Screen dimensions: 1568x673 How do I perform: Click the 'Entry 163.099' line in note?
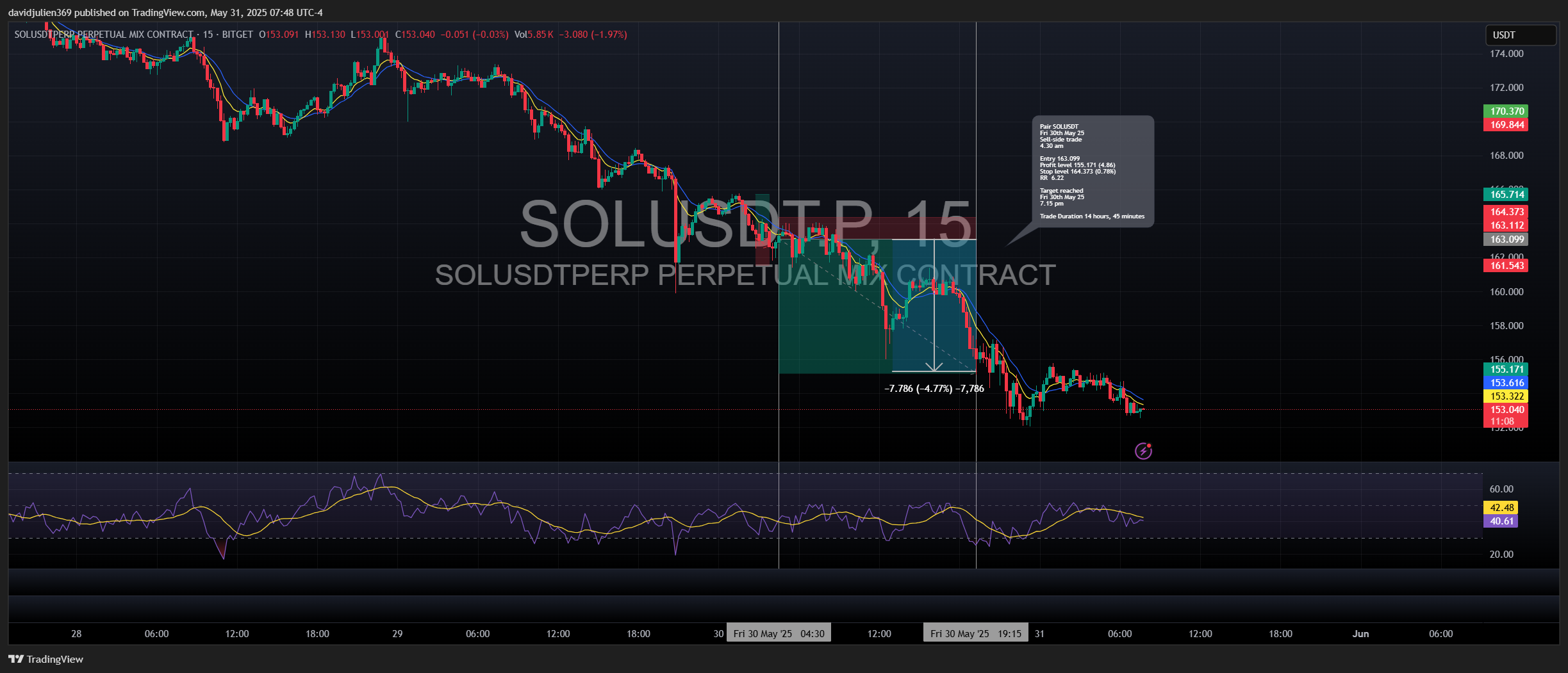[1059, 159]
